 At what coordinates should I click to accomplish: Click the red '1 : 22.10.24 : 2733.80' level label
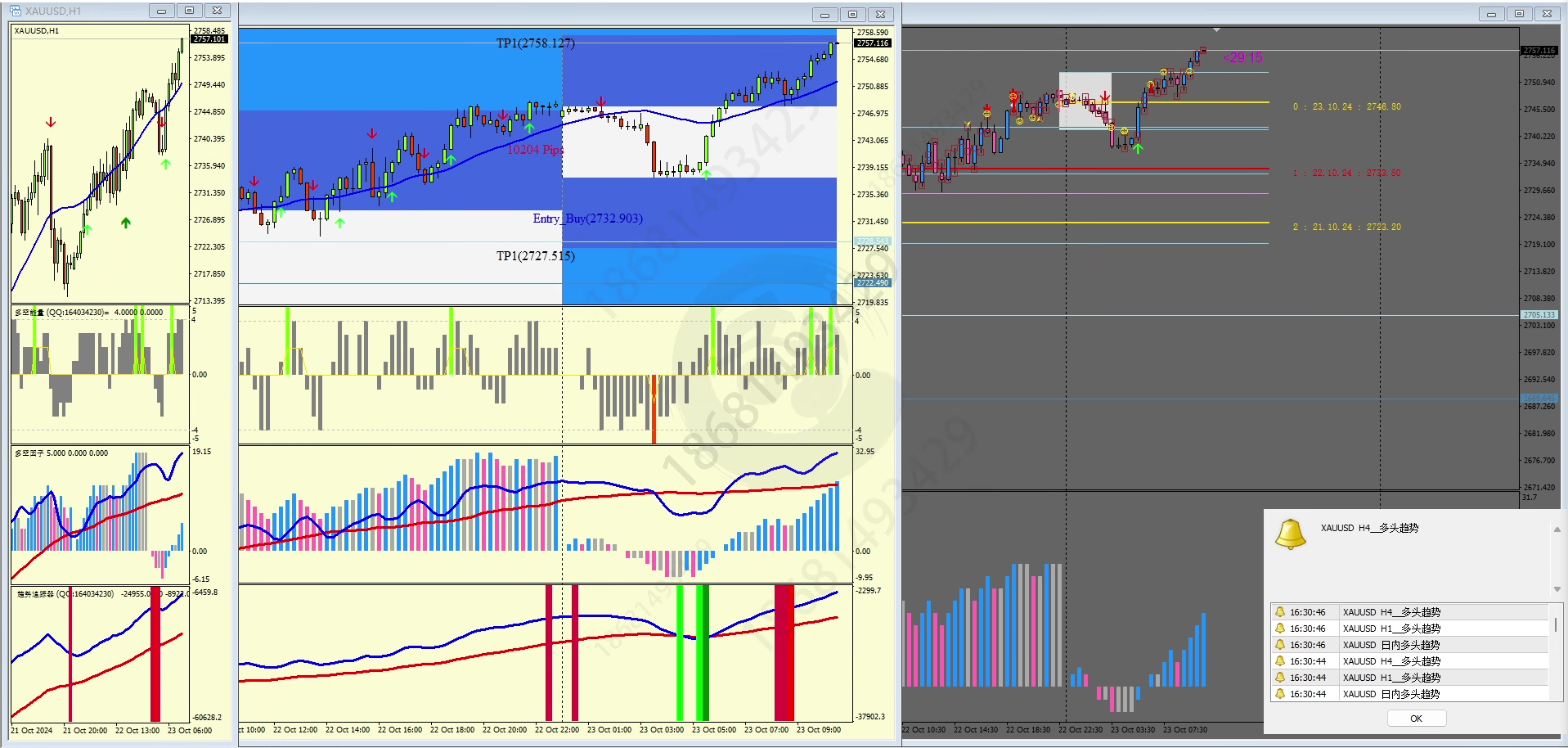(1346, 173)
